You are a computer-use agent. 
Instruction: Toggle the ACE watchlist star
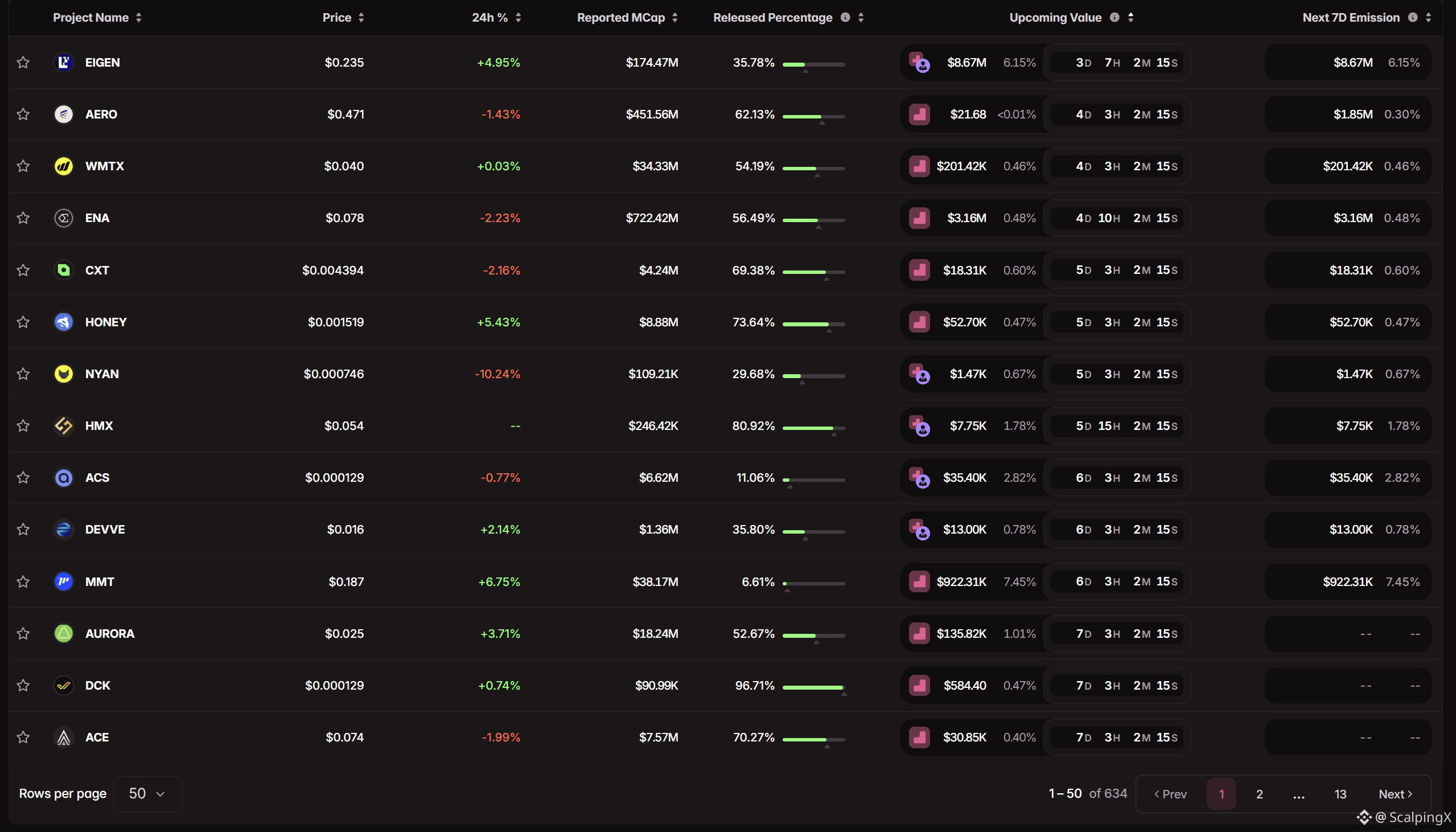23,737
